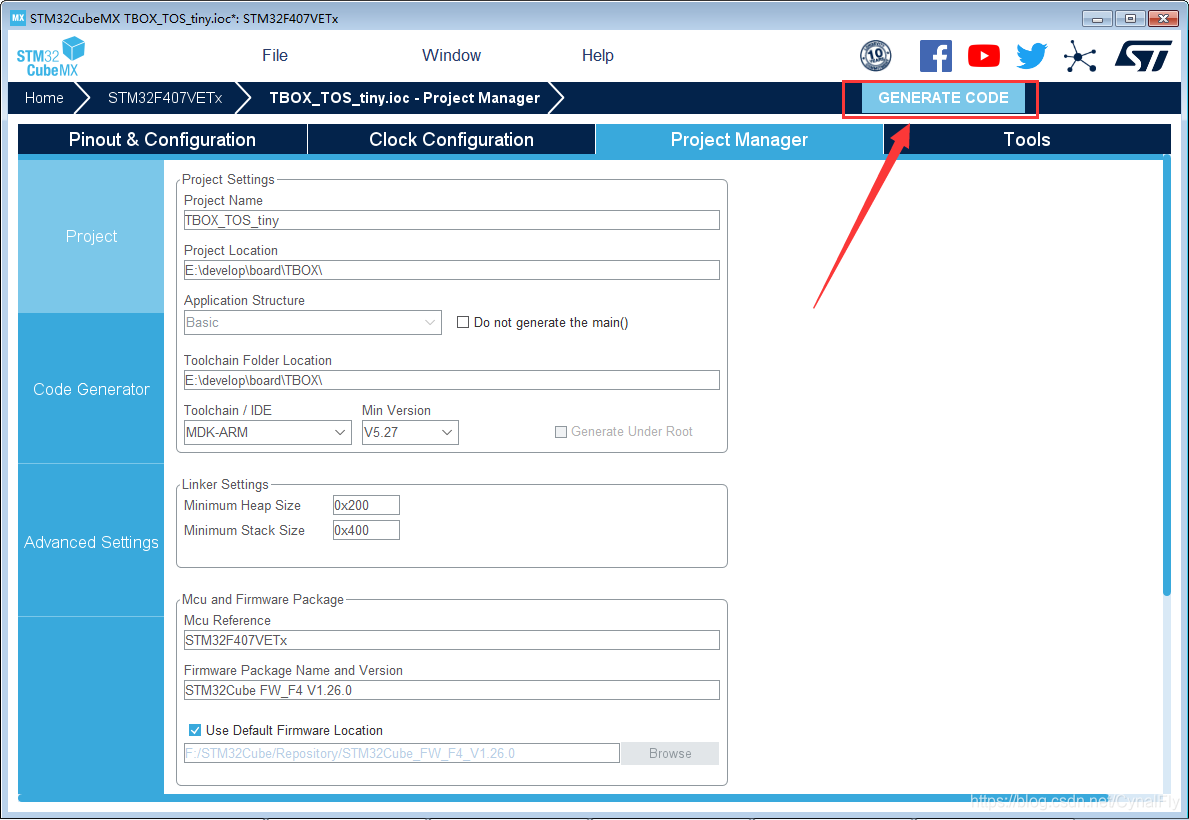The width and height of the screenshot is (1189, 820).
Task: Click the firmware repository path field
Action: [x=401, y=753]
